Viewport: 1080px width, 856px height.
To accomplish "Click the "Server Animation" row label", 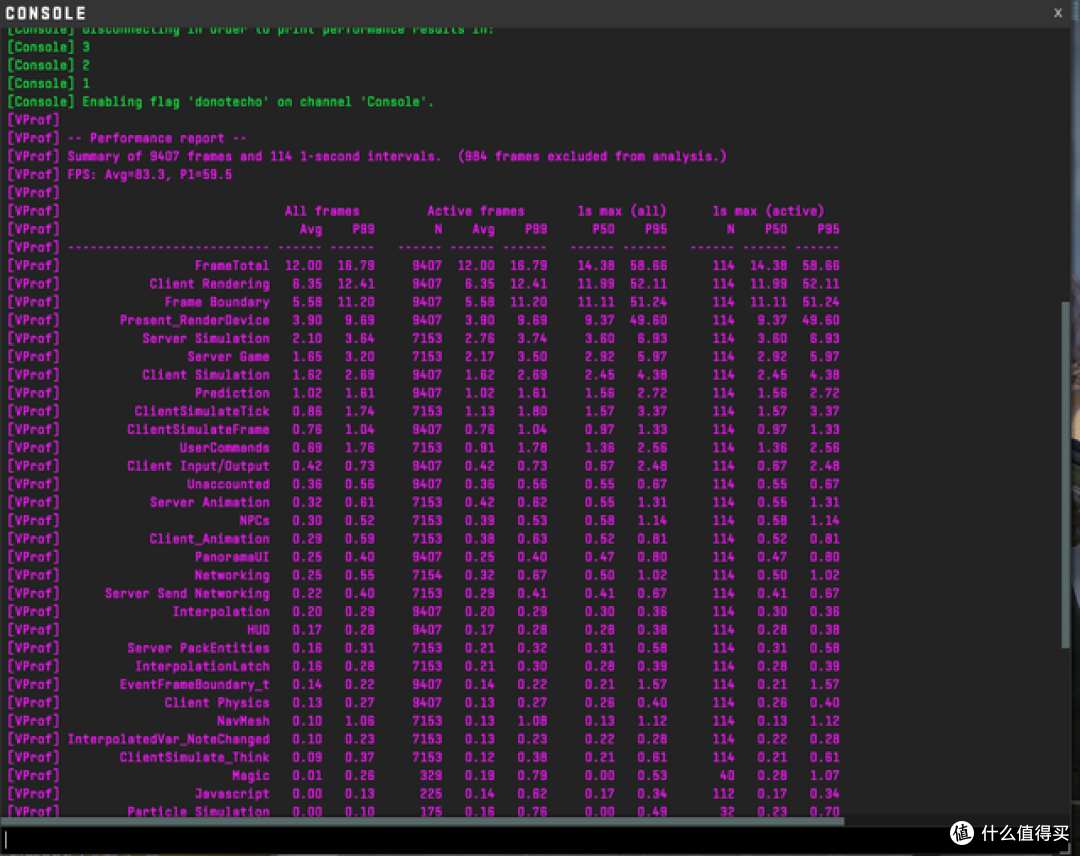I will point(209,503).
